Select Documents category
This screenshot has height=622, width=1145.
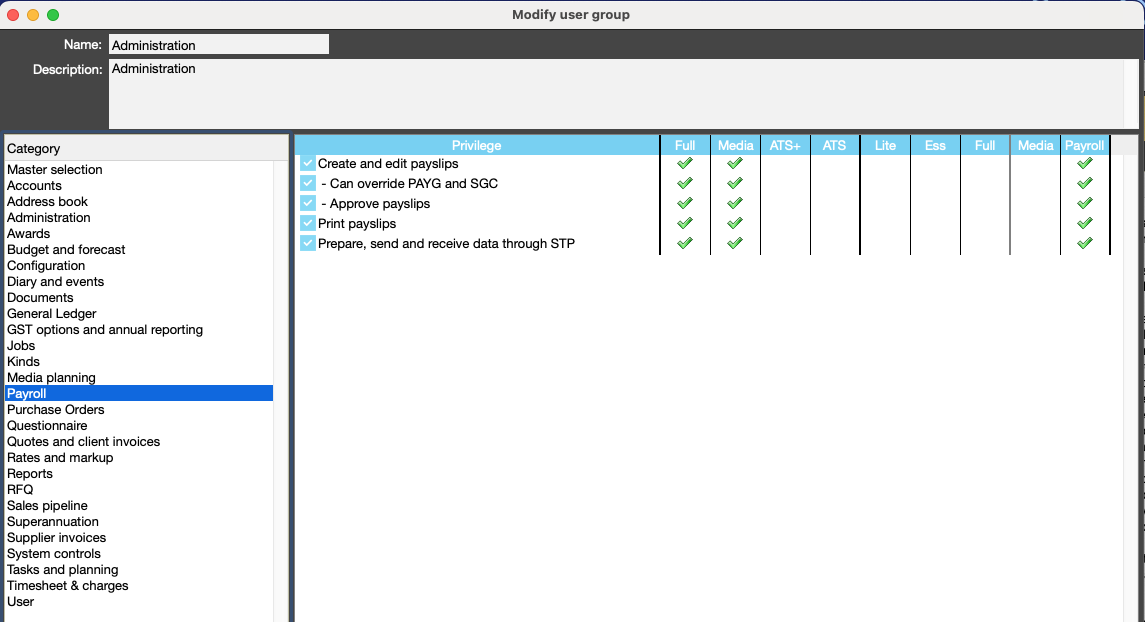(139, 298)
